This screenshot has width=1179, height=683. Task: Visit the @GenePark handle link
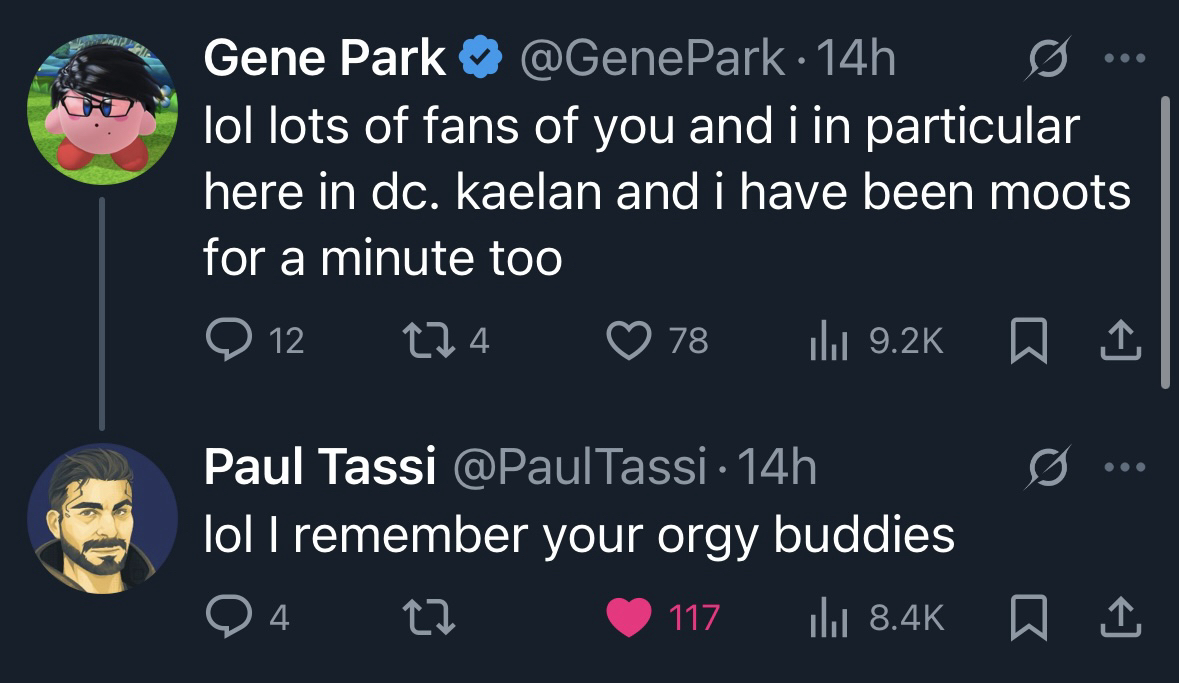click(648, 60)
